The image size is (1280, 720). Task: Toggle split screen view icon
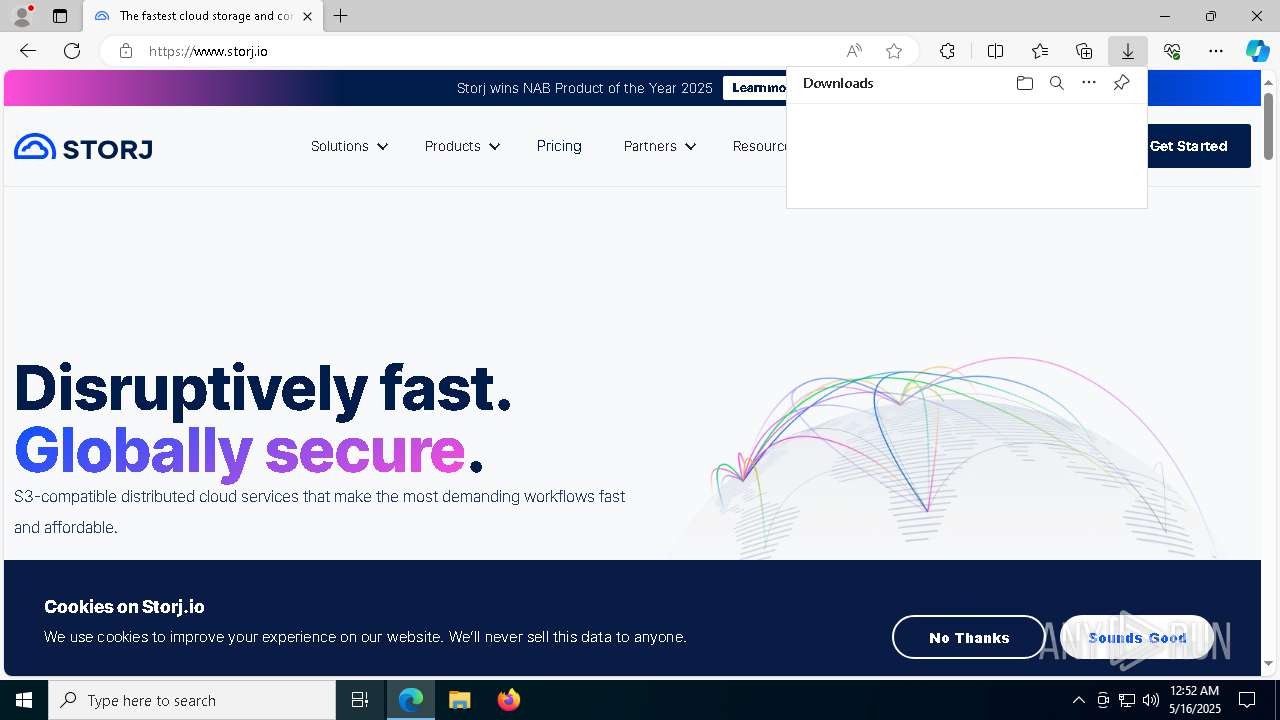(x=996, y=51)
